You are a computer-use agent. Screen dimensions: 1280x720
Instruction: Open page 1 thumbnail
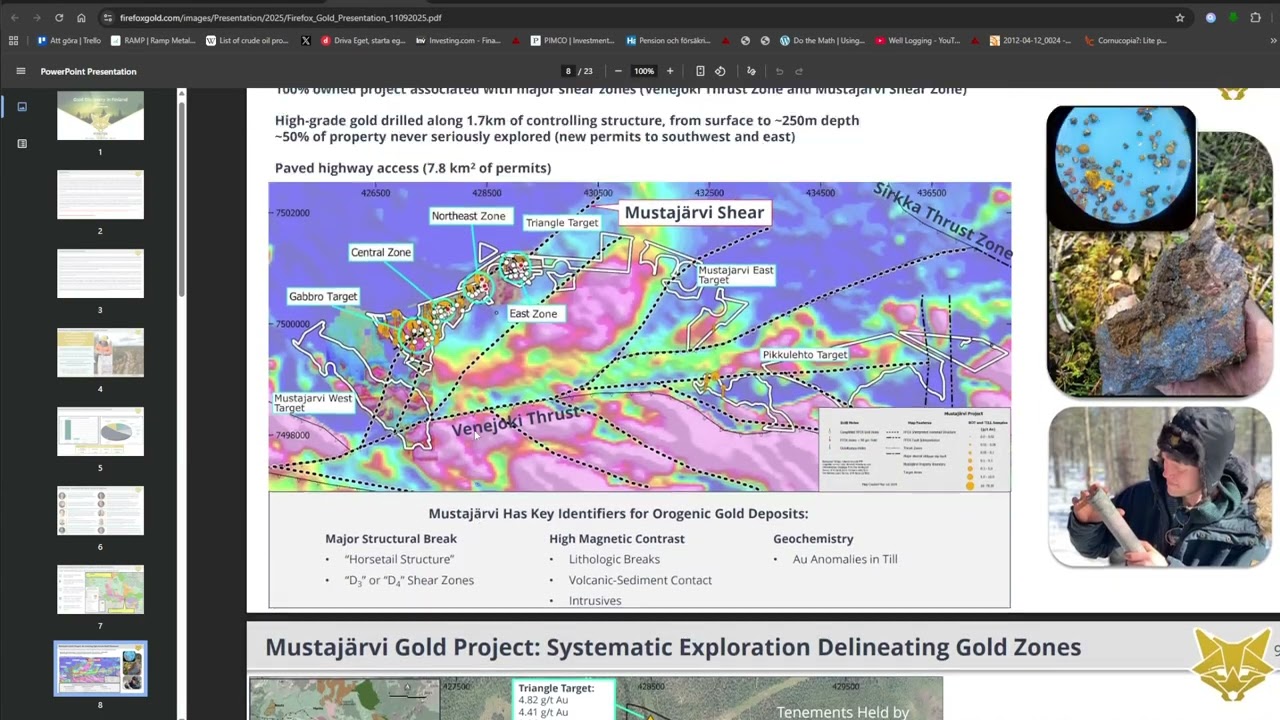pyautogui.click(x=100, y=116)
